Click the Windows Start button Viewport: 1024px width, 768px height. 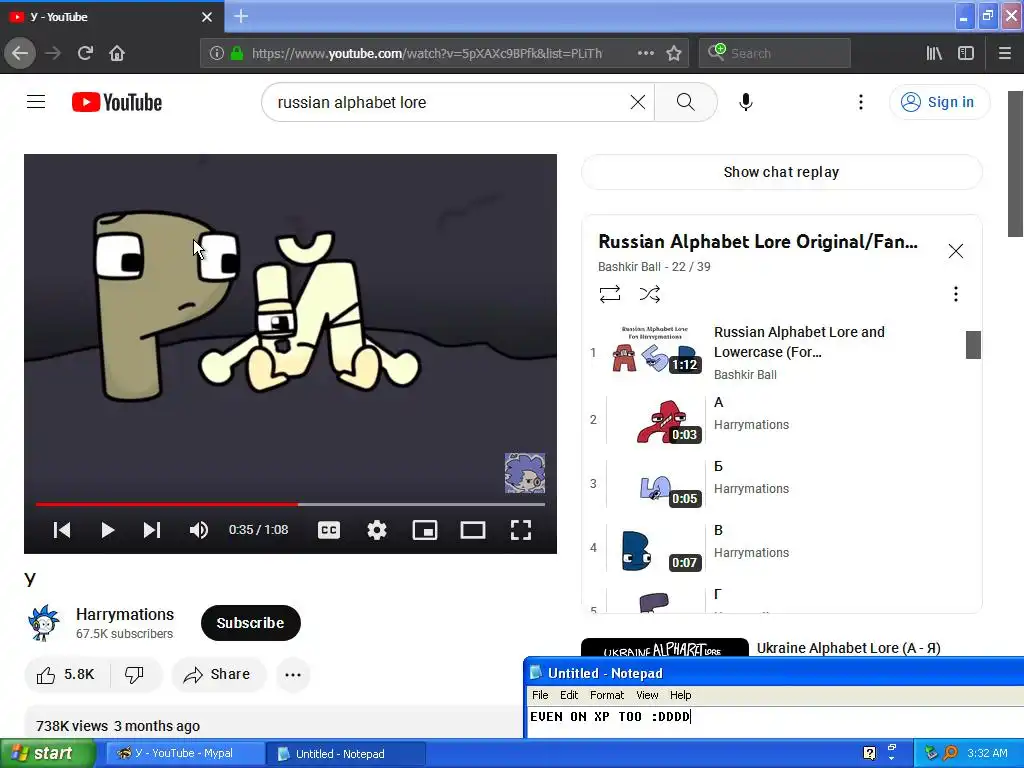[47, 754]
